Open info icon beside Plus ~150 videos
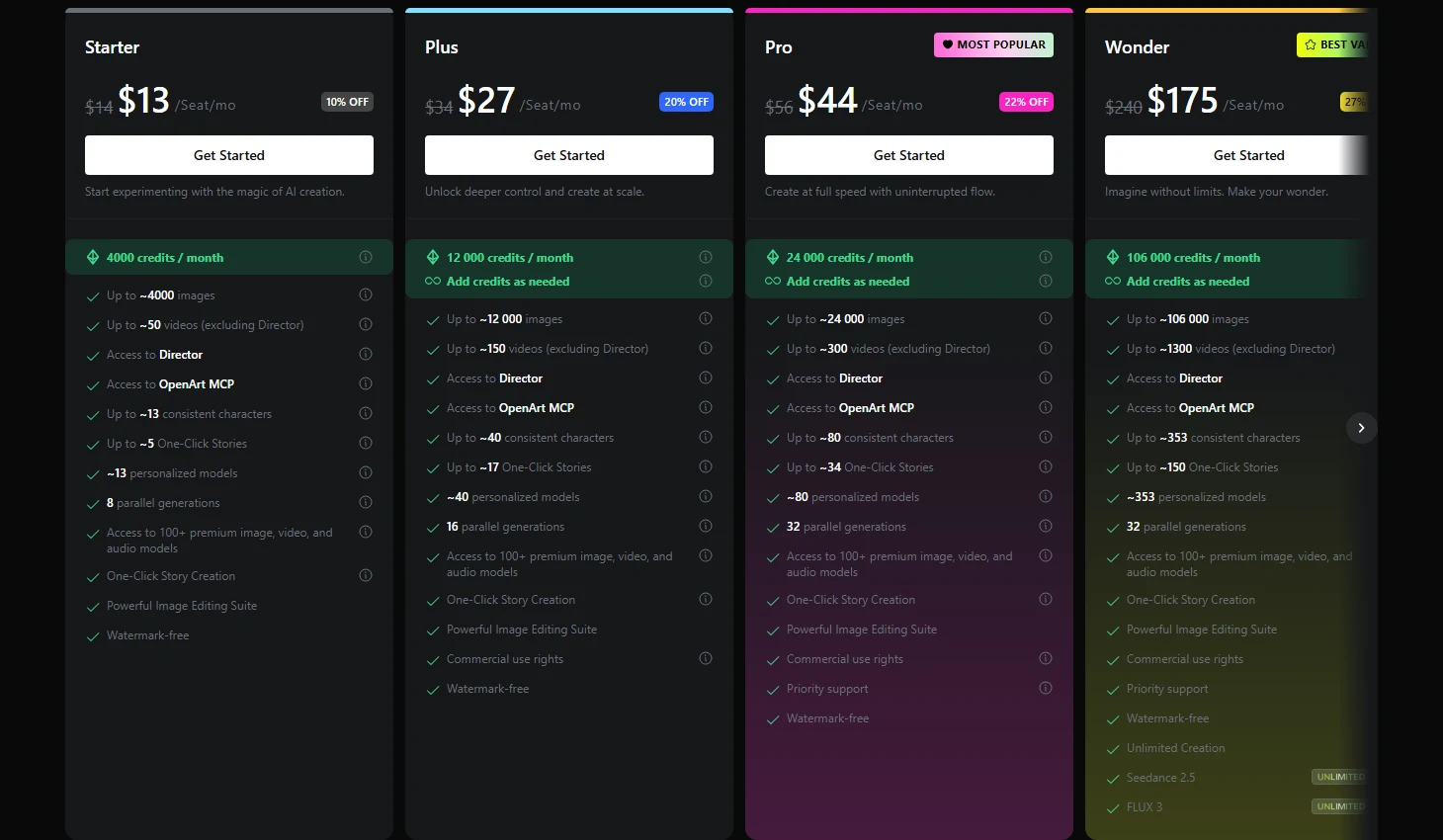 [x=706, y=348]
